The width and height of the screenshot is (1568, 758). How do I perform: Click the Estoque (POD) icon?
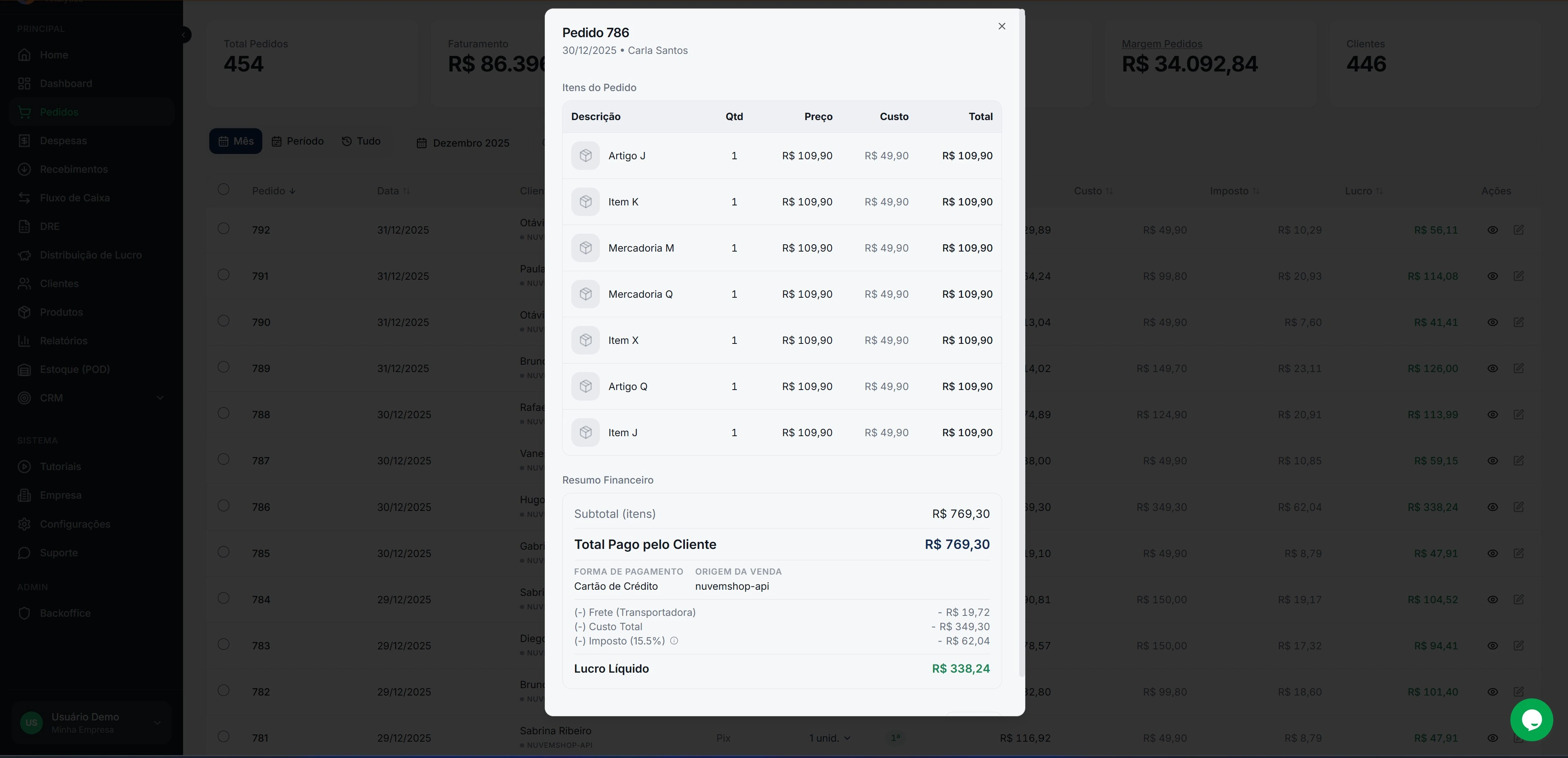coord(25,369)
